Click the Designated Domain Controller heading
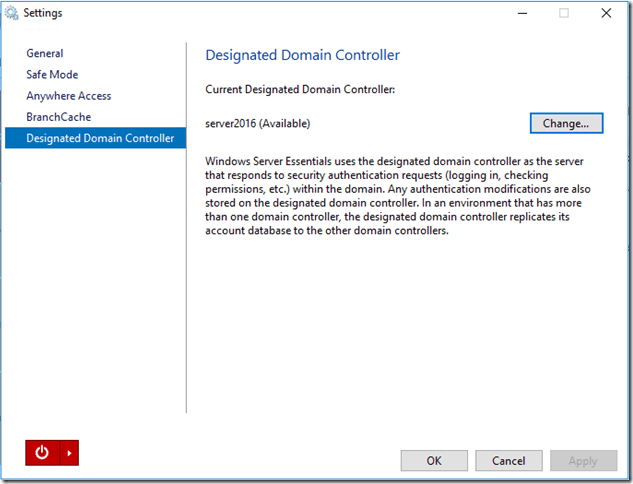 click(x=302, y=55)
